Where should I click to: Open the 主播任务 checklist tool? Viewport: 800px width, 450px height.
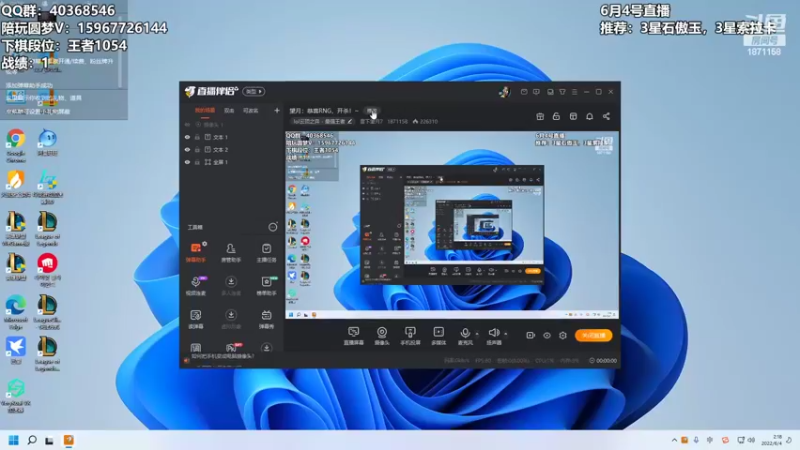pyautogui.click(x=266, y=252)
